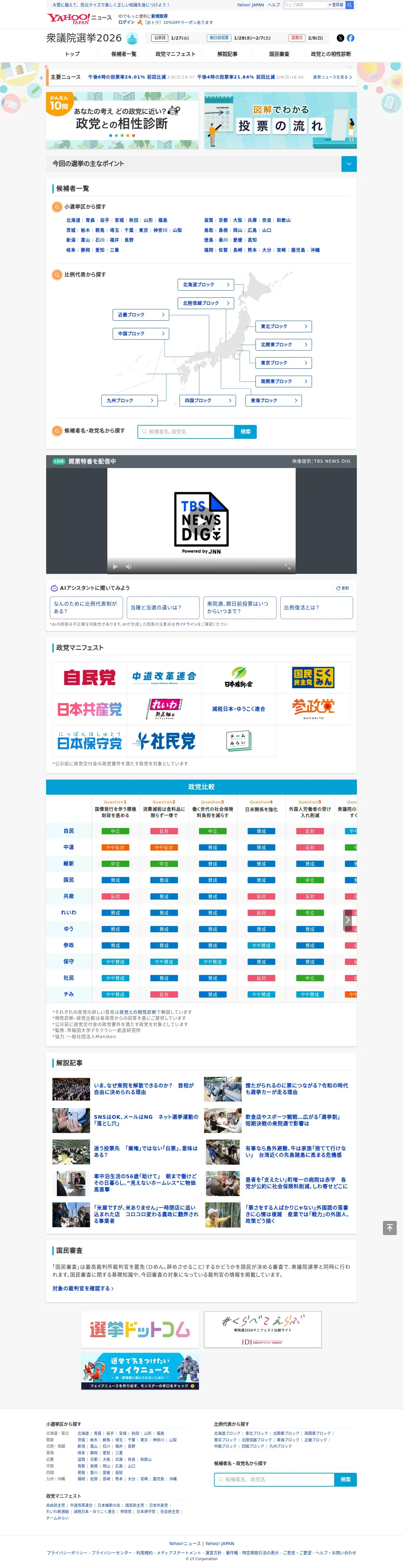Open the 東北ブロック chevron button
This screenshot has height=1568, width=403.
coord(283,326)
